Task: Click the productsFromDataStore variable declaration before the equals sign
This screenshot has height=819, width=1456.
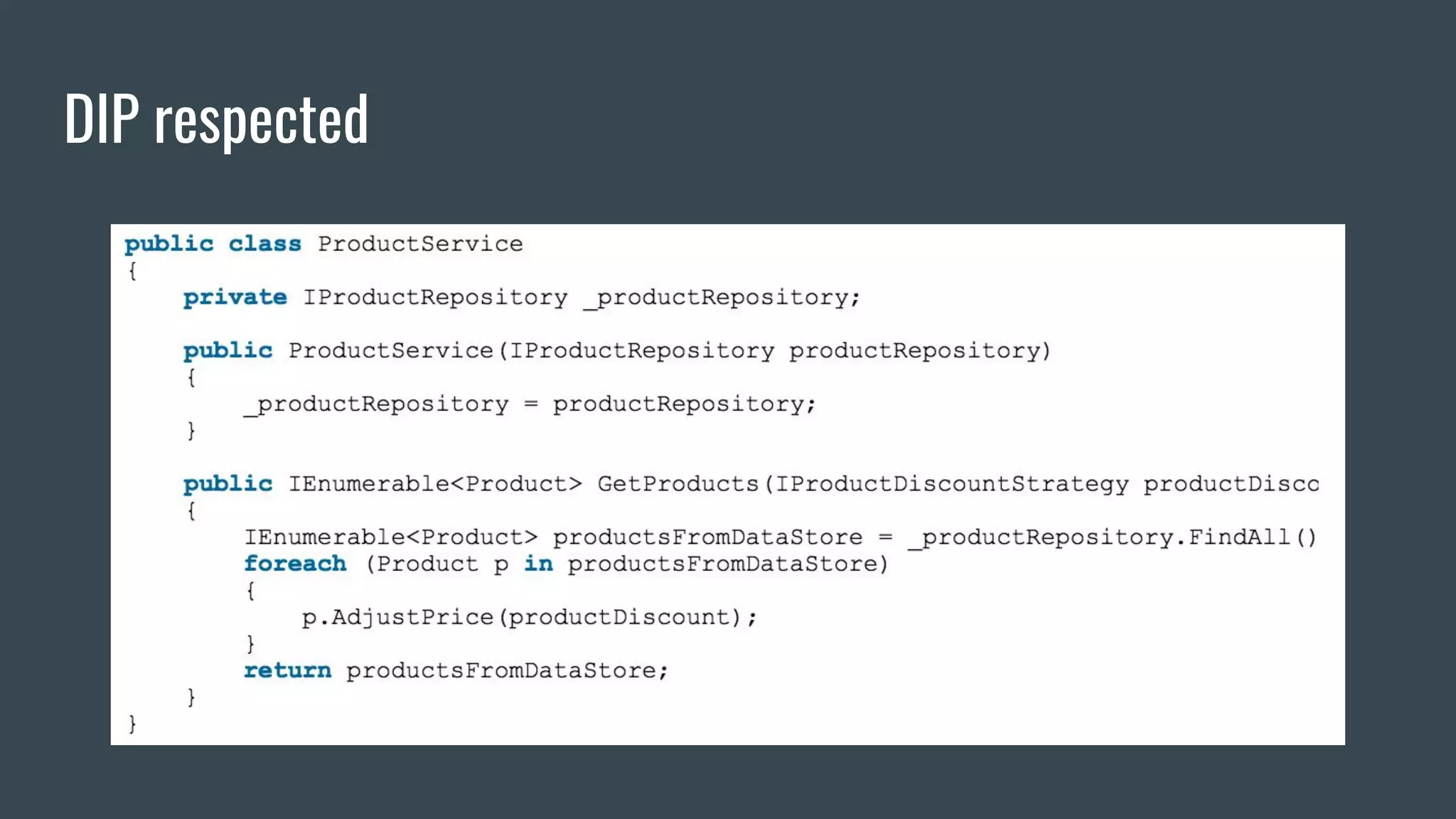Action: (x=707, y=537)
